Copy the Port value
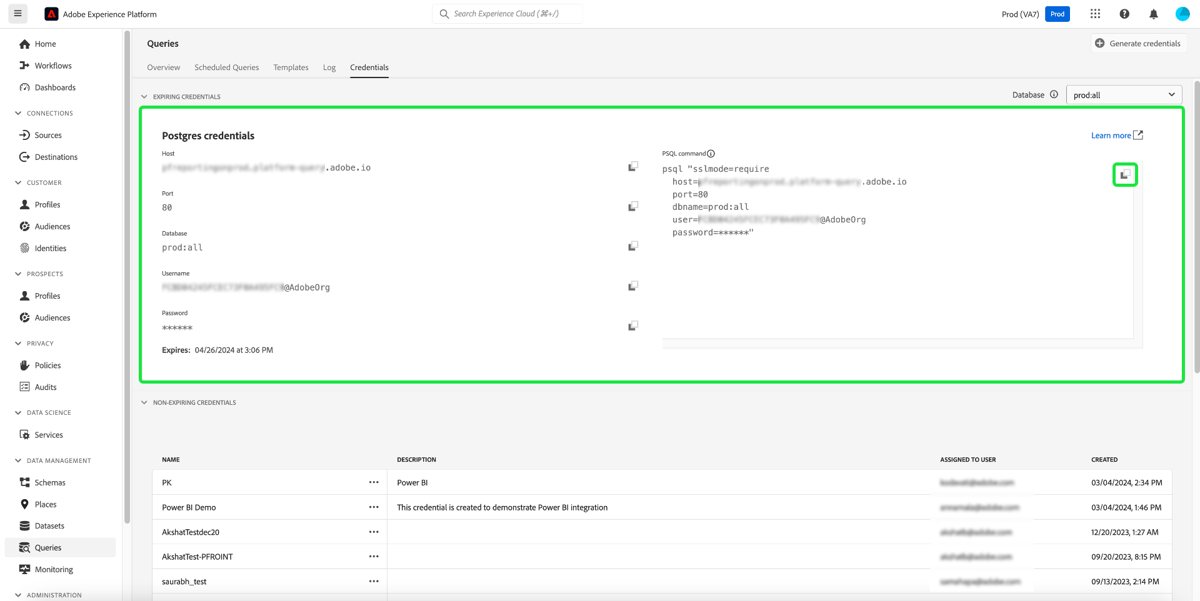Viewport: 1200px width, 601px height. (633, 206)
